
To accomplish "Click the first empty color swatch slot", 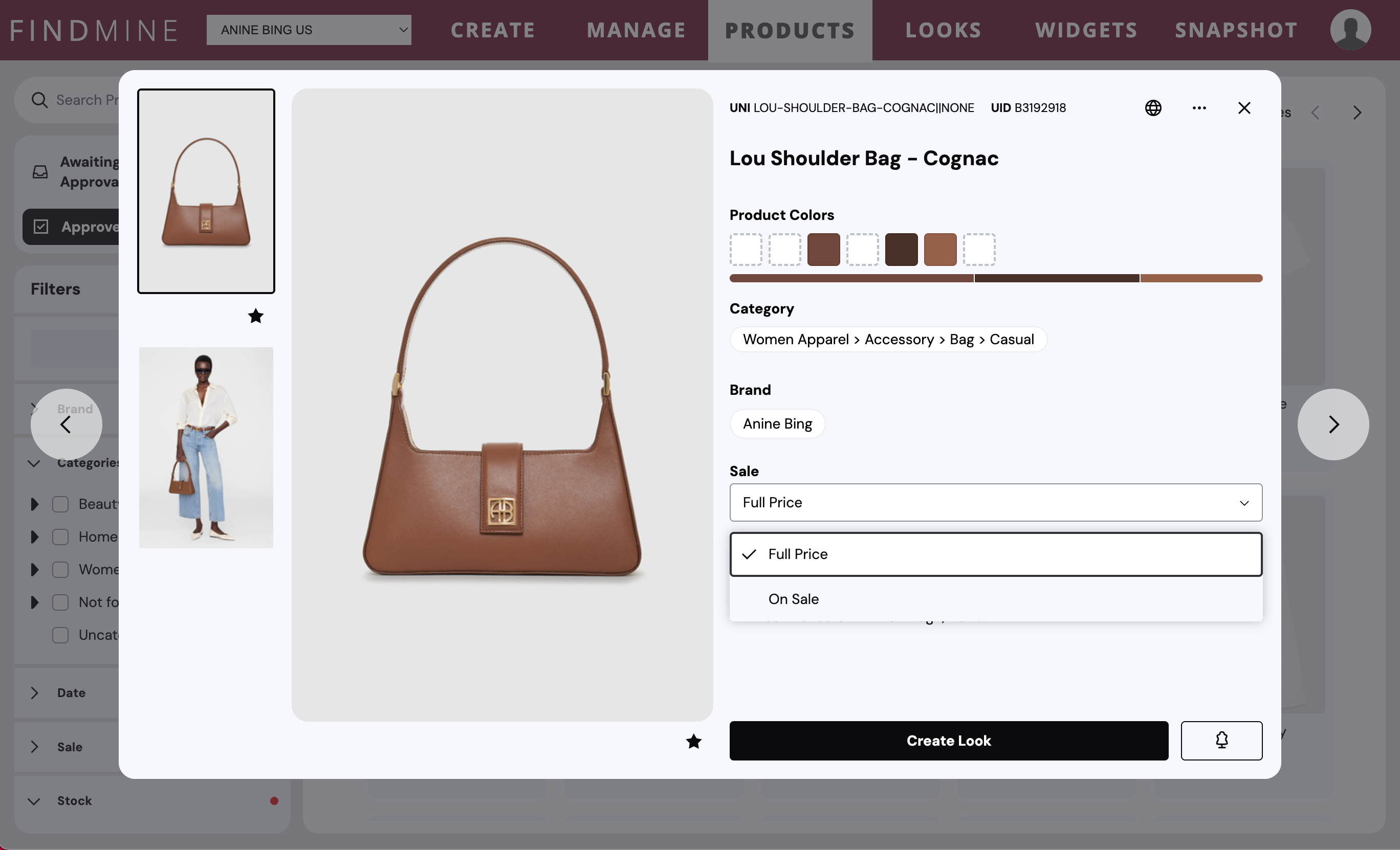I will pyautogui.click(x=746, y=249).
